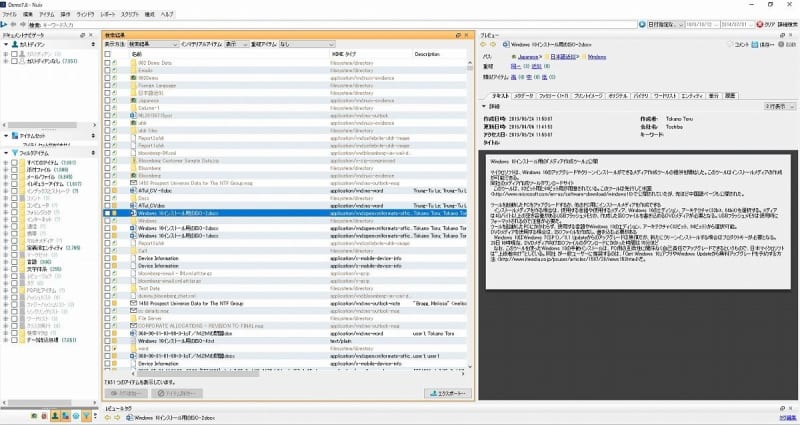
Task: Open the immaterial items 表示 dropdown
Action: point(236,44)
